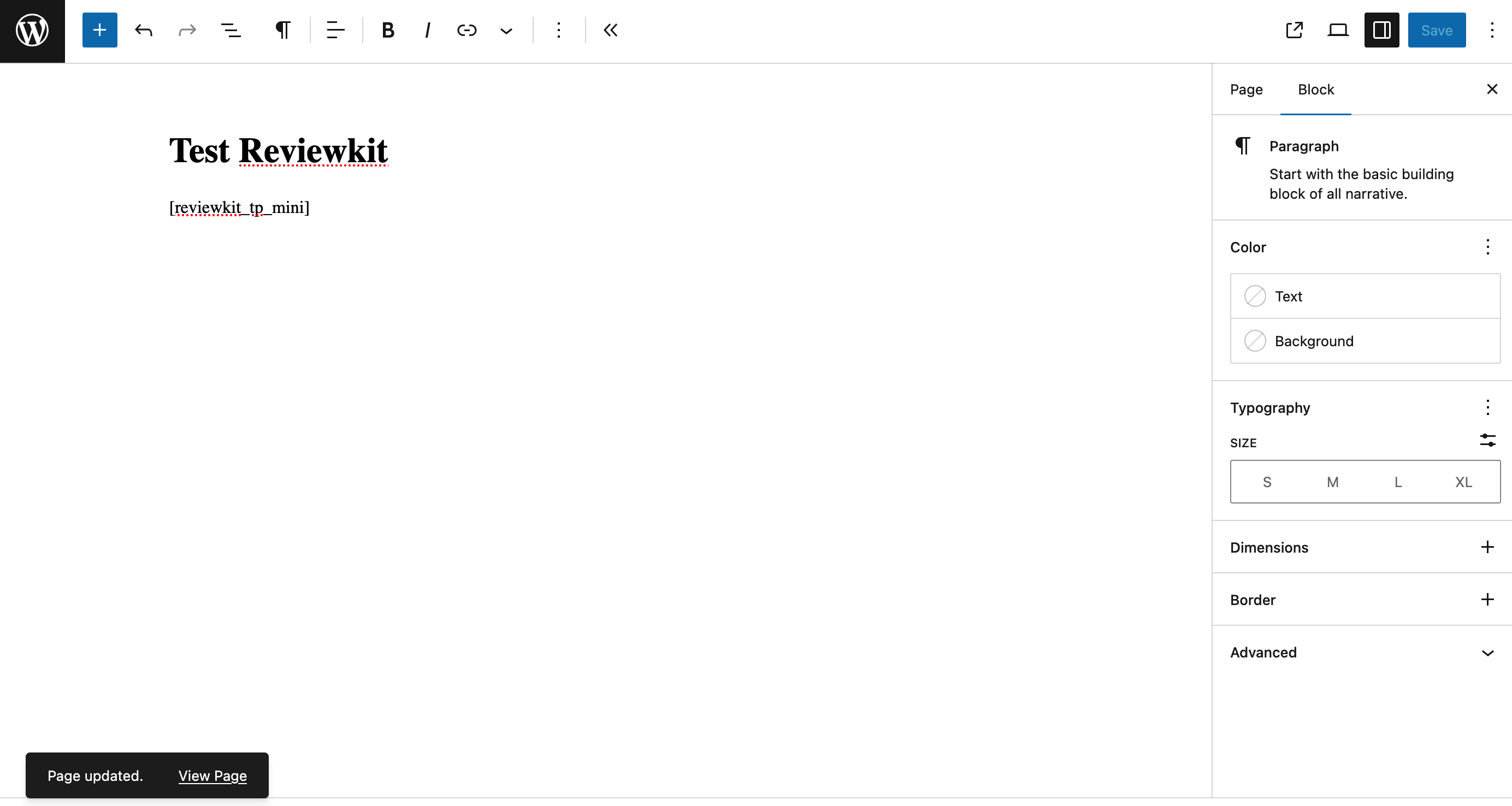The image size is (1512, 806).
Task: Collapse the block toolbar with the double-arrow
Action: [x=611, y=30]
